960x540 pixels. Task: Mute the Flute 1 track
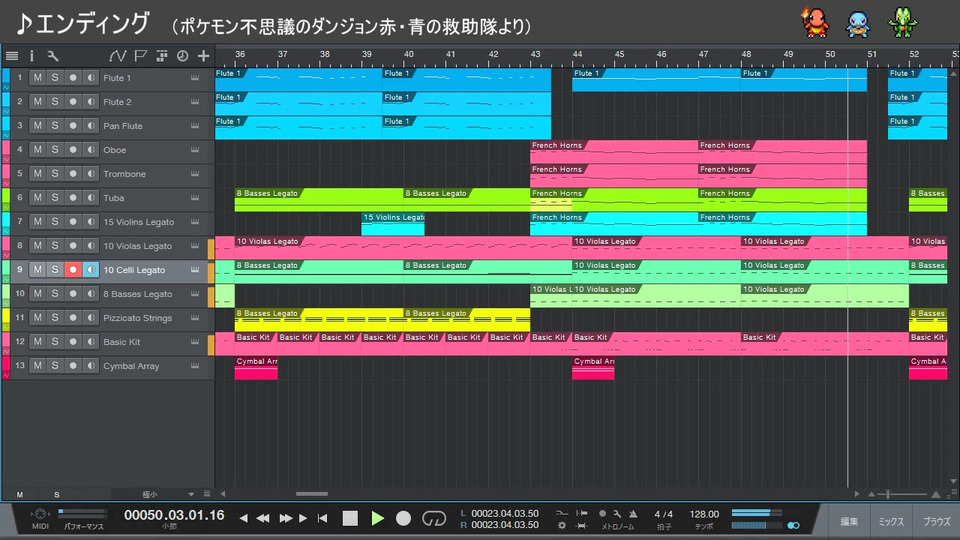[x=38, y=78]
